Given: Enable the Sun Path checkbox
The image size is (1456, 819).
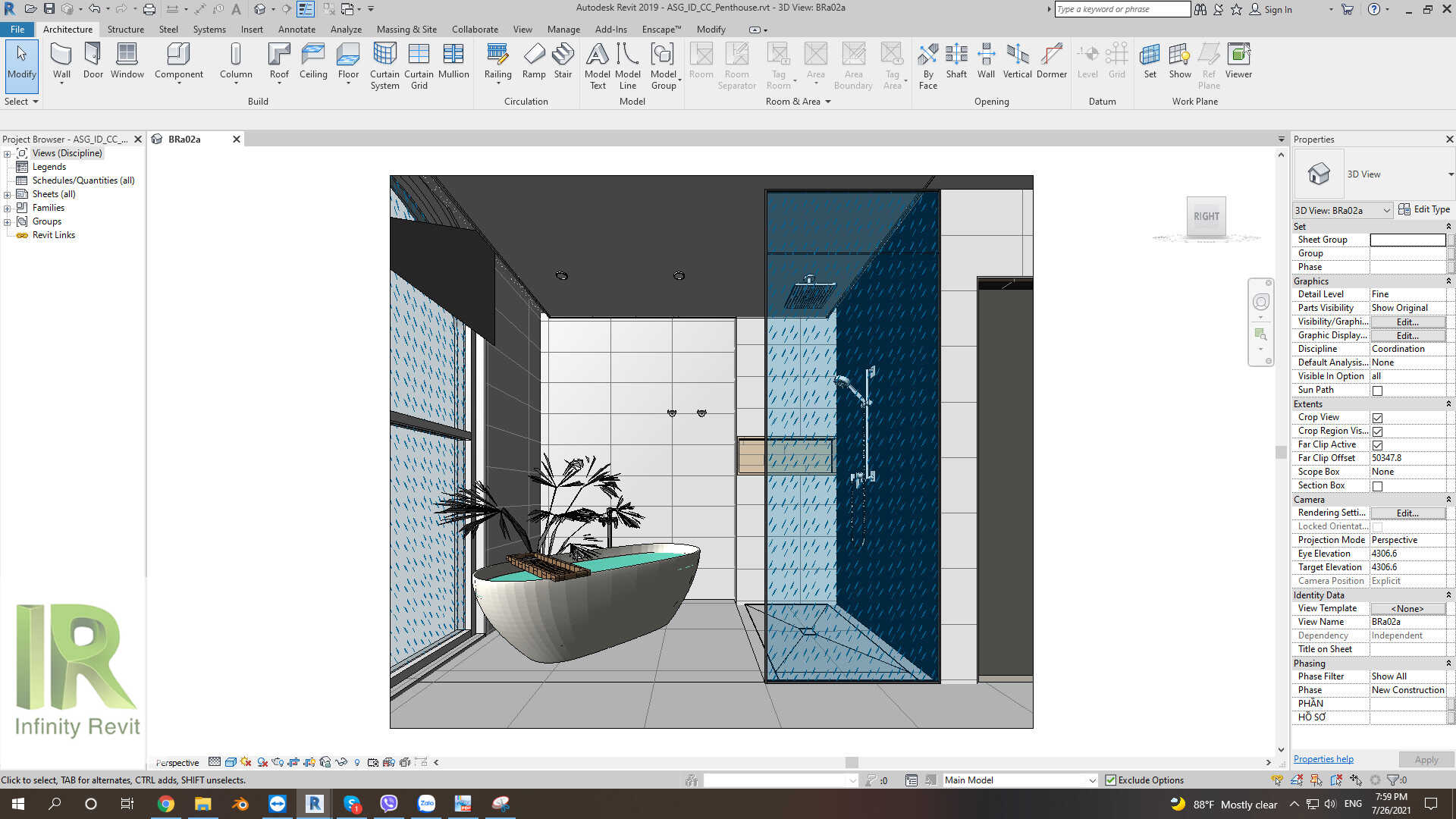Looking at the screenshot, I should 1376,391.
